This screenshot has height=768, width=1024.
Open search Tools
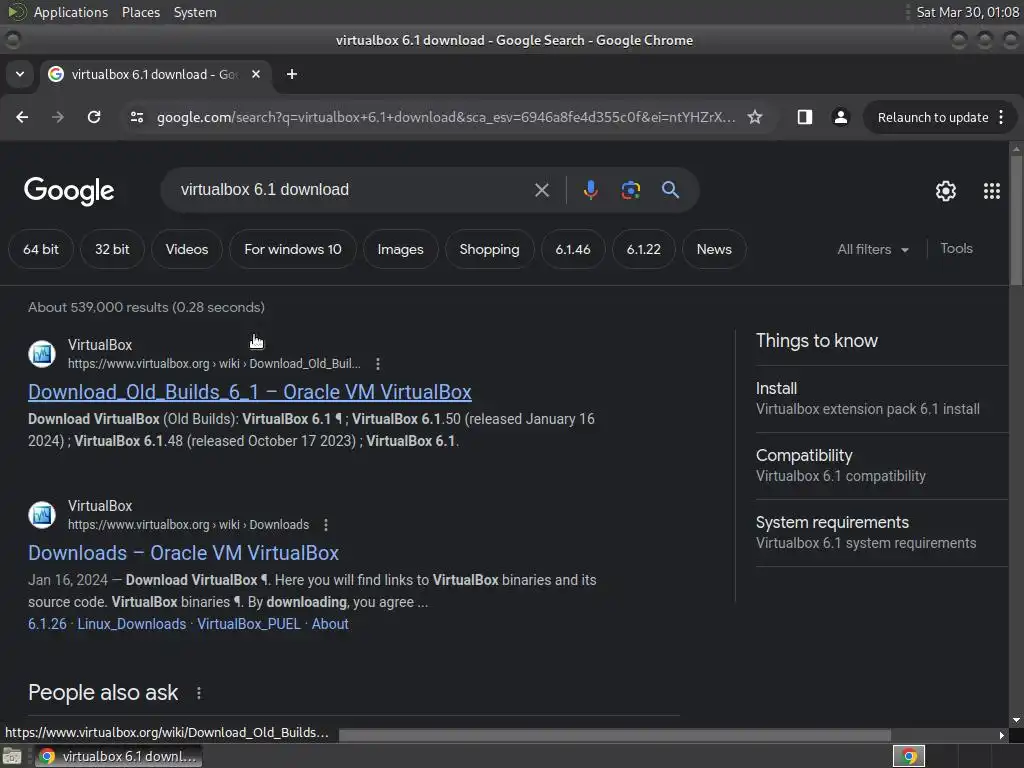click(x=957, y=248)
